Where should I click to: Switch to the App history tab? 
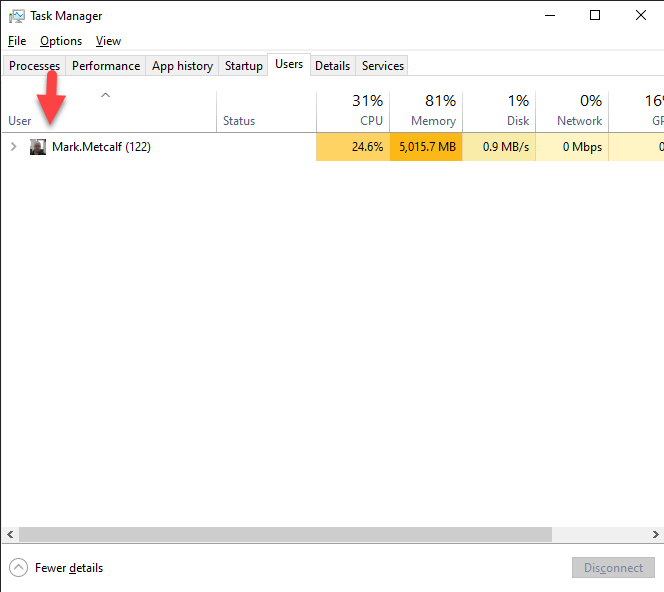pyautogui.click(x=182, y=66)
